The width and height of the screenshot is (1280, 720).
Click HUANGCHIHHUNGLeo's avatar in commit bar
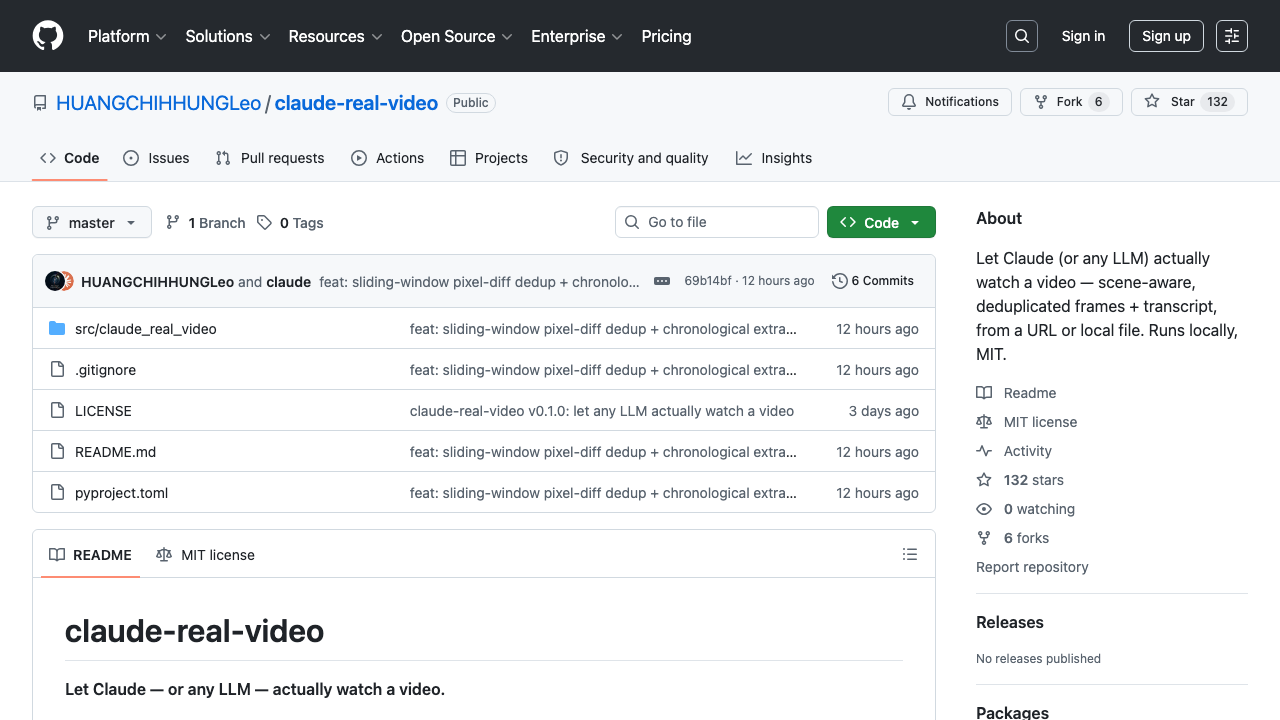pos(55,281)
